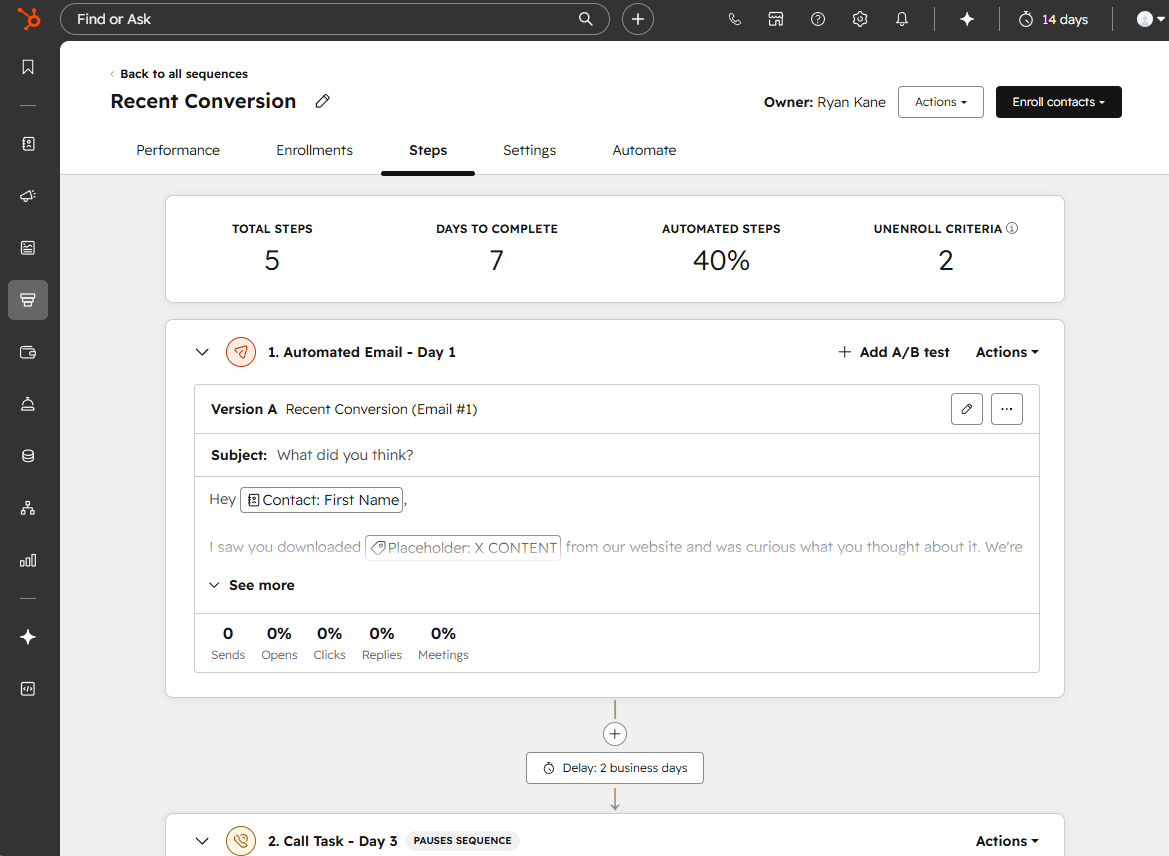Open the Marketplace icon in the top bar
The height and width of the screenshot is (856, 1169).
[x=776, y=18]
